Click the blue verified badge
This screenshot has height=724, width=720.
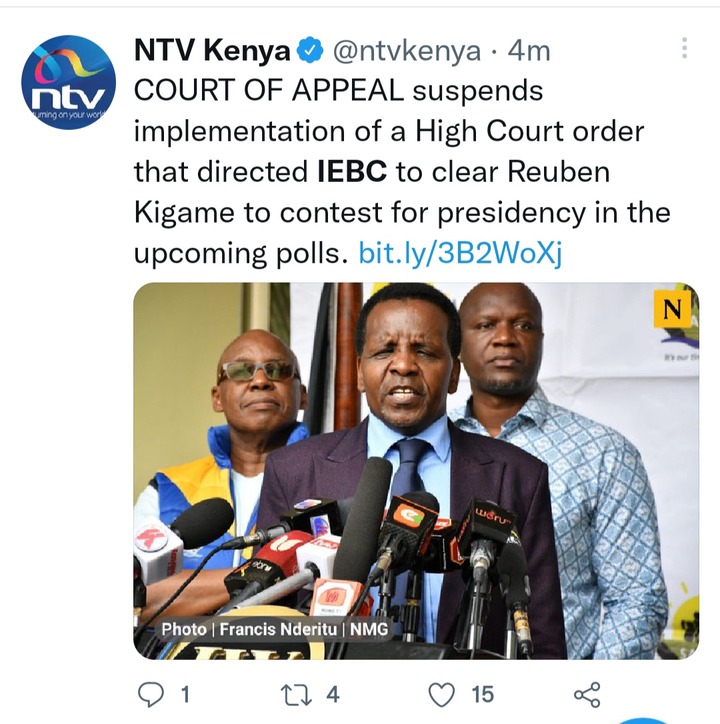click(x=310, y=50)
